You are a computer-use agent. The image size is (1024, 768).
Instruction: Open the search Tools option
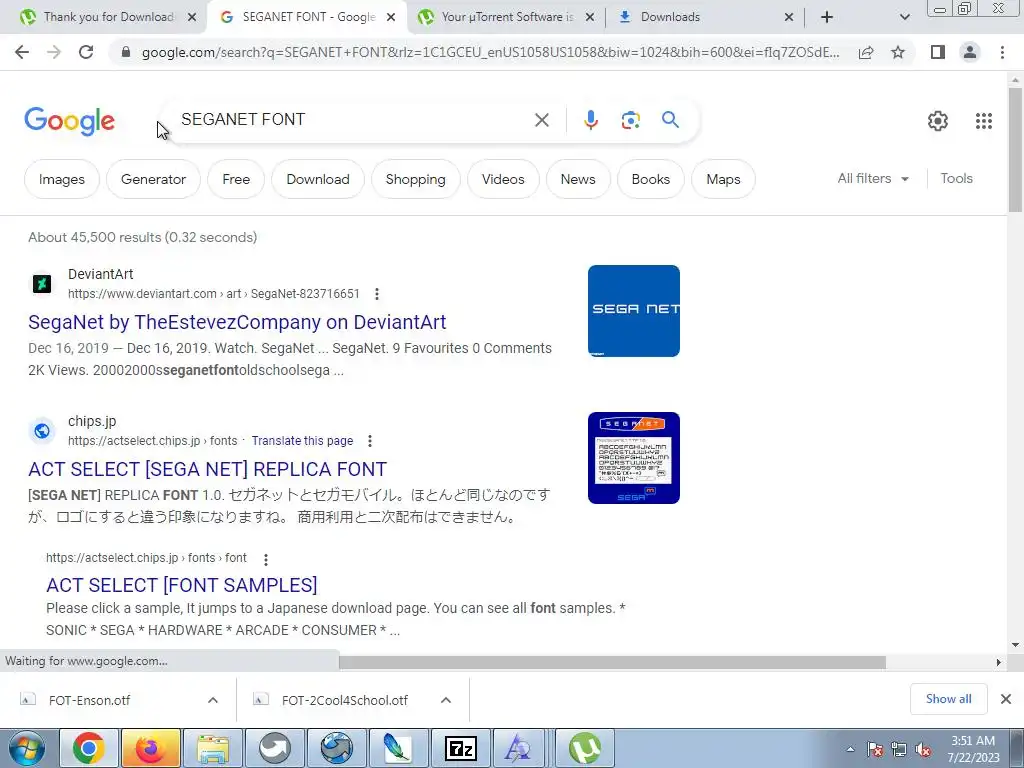[956, 178]
